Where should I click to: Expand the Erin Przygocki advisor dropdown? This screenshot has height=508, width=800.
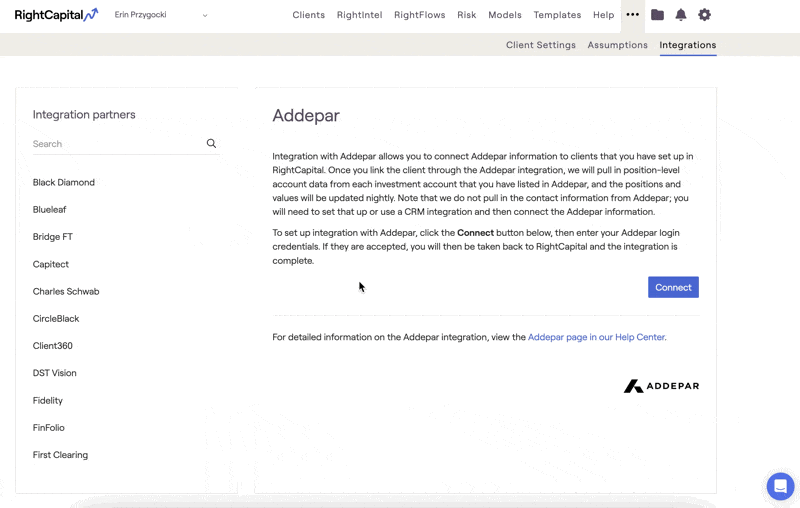click(x=161, y=15)
